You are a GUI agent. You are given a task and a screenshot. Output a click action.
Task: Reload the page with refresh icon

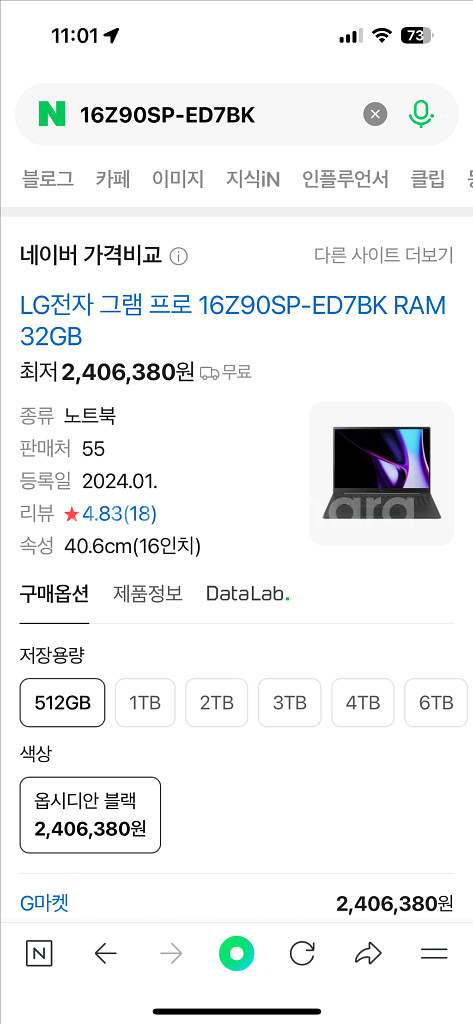click(x=302, y=954)
